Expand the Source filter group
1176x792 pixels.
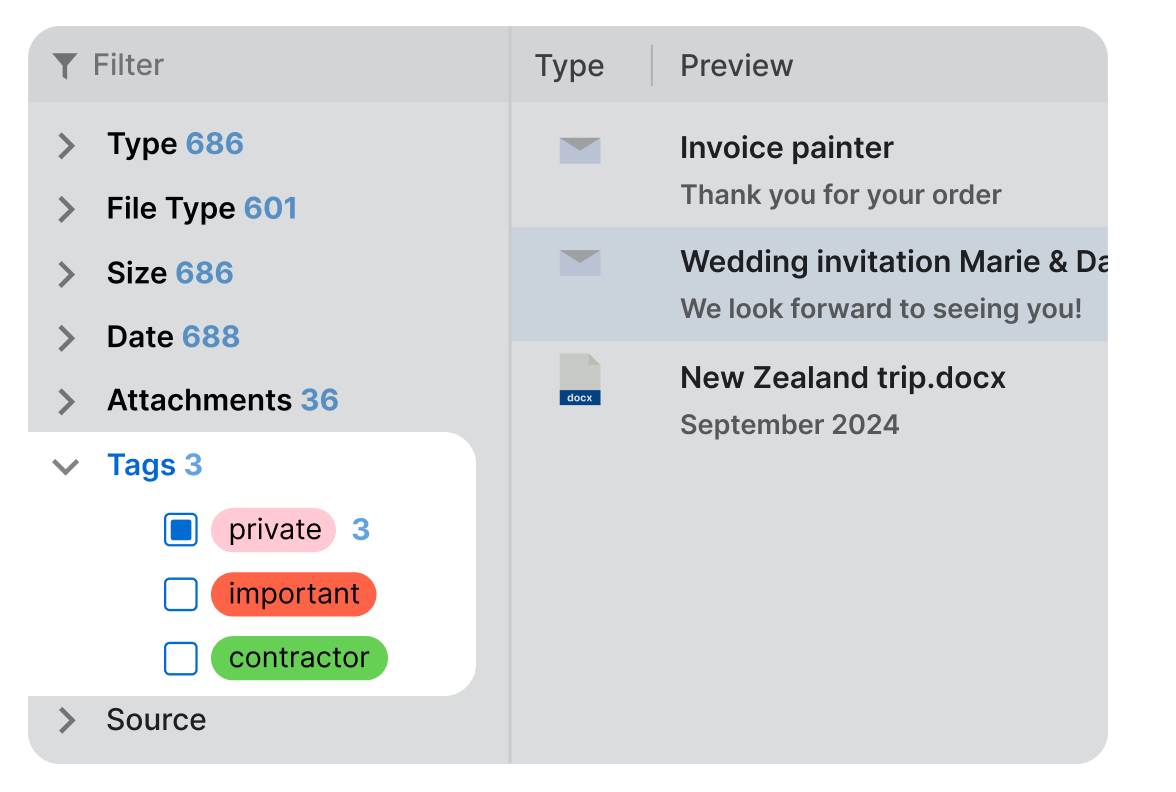(x=67, y=720)
